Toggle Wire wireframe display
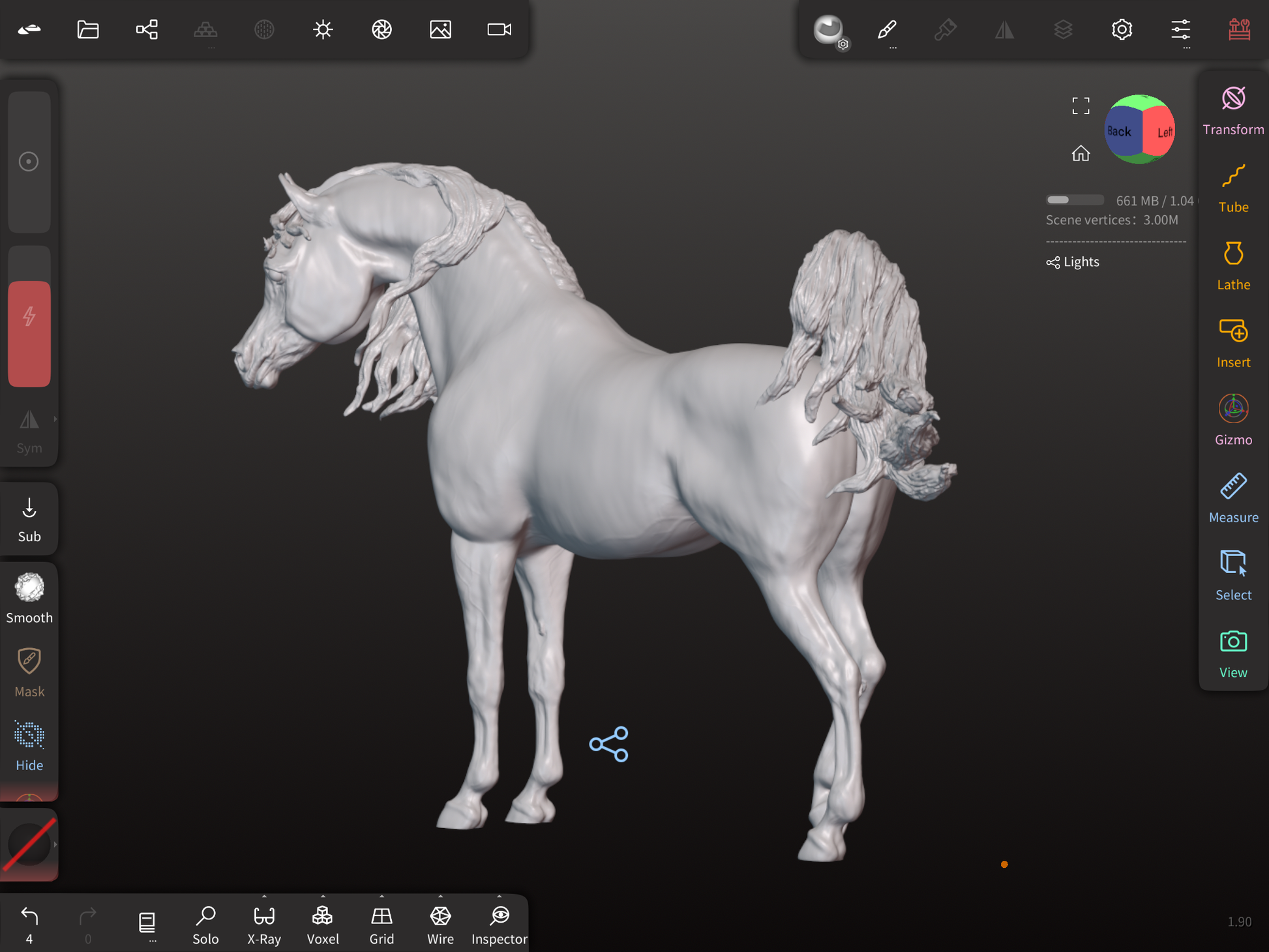Viewport: 1269px width, 952px height. [440, 925]
